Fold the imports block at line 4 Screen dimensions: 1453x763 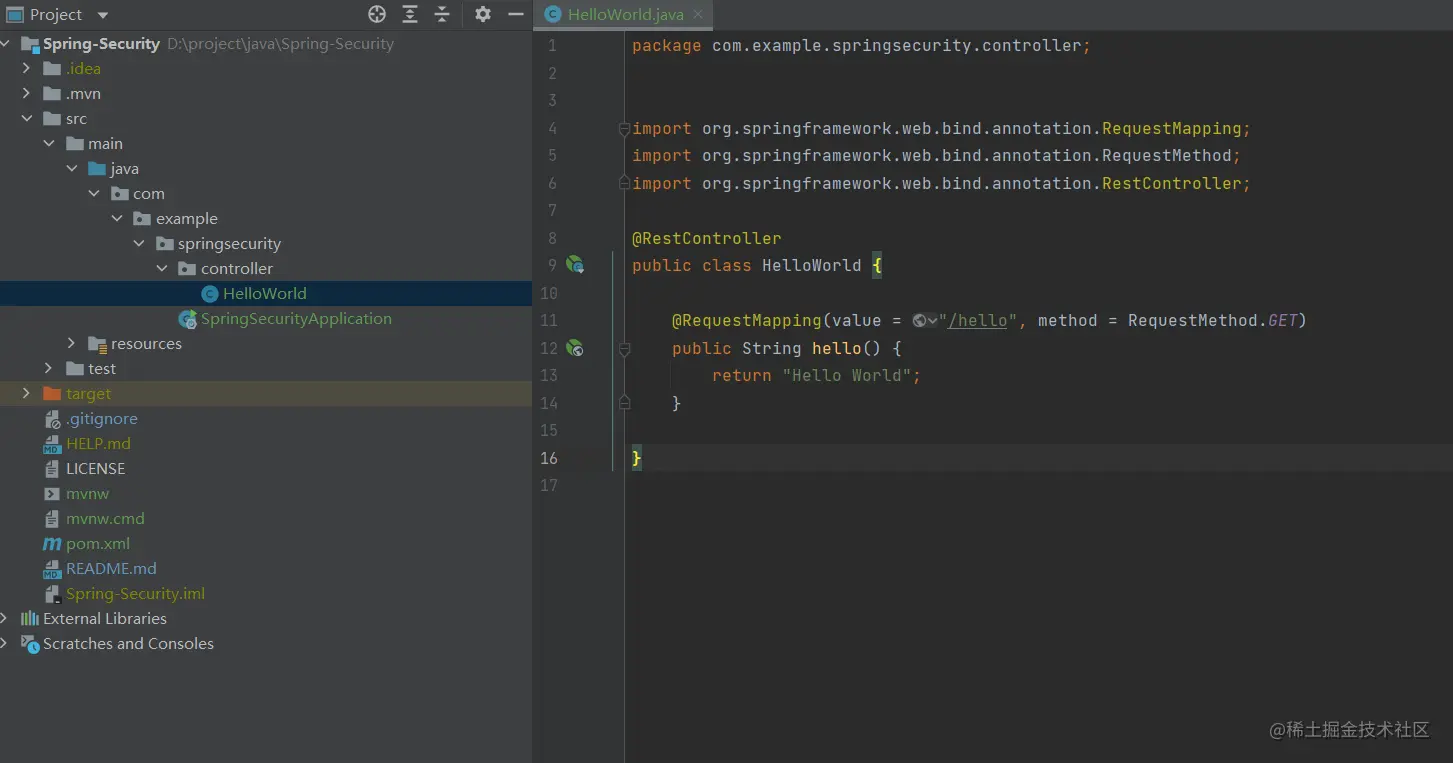coord(624,129)
